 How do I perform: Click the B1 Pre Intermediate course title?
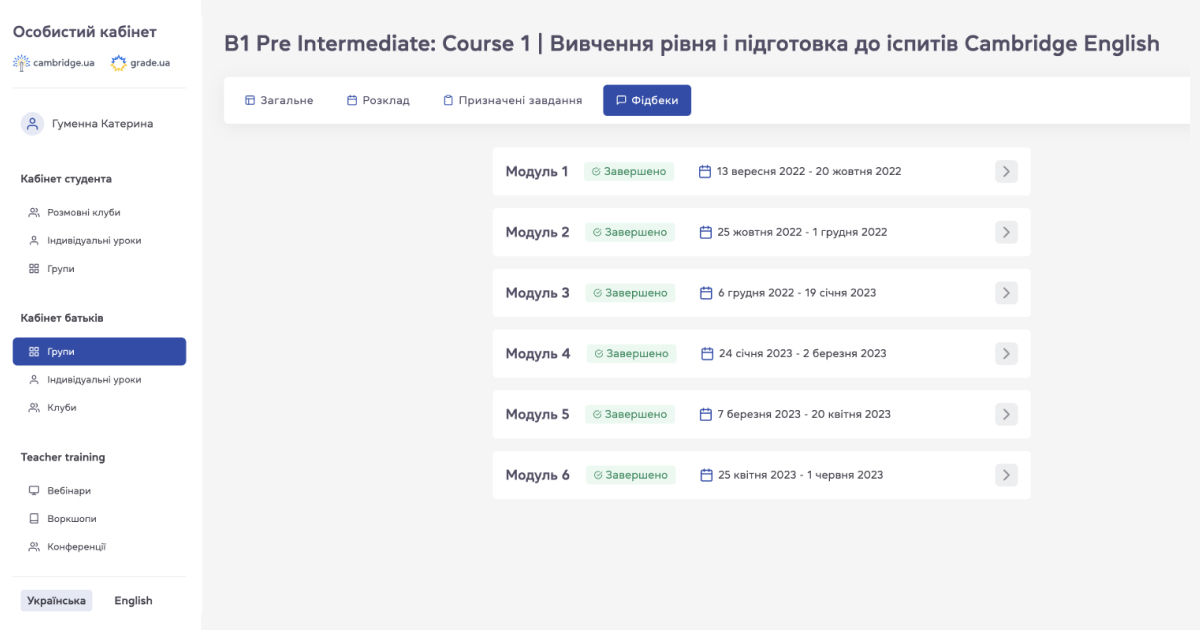point(692,43)
